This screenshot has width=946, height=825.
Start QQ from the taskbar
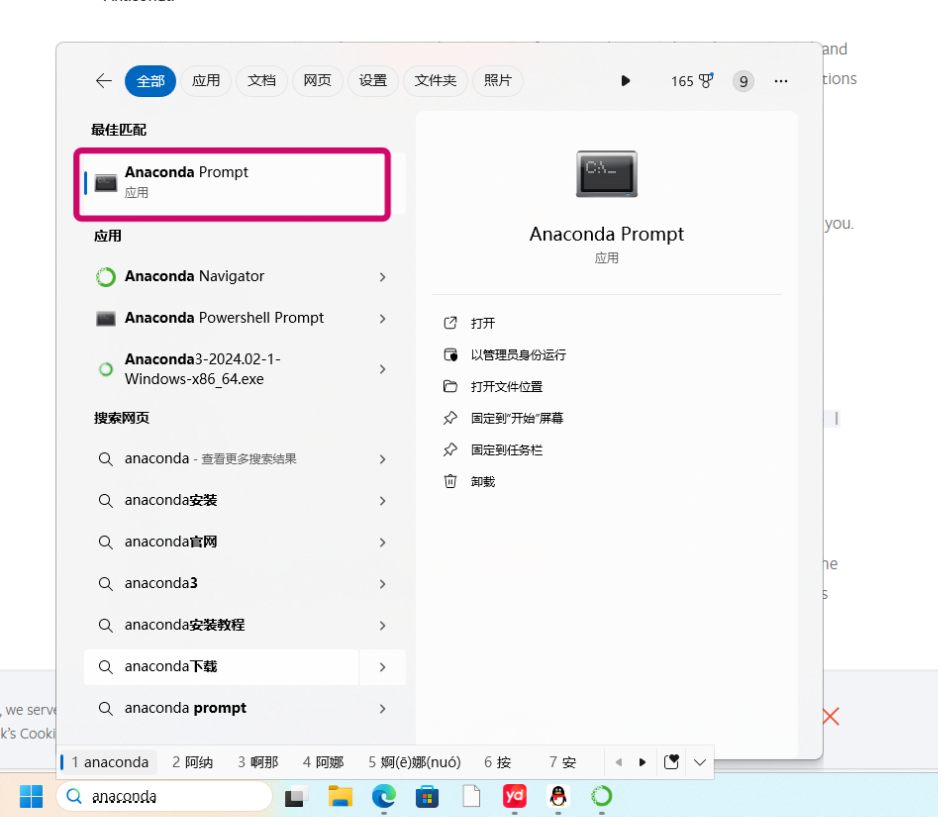pyautogui.click(x=558, y=796)
